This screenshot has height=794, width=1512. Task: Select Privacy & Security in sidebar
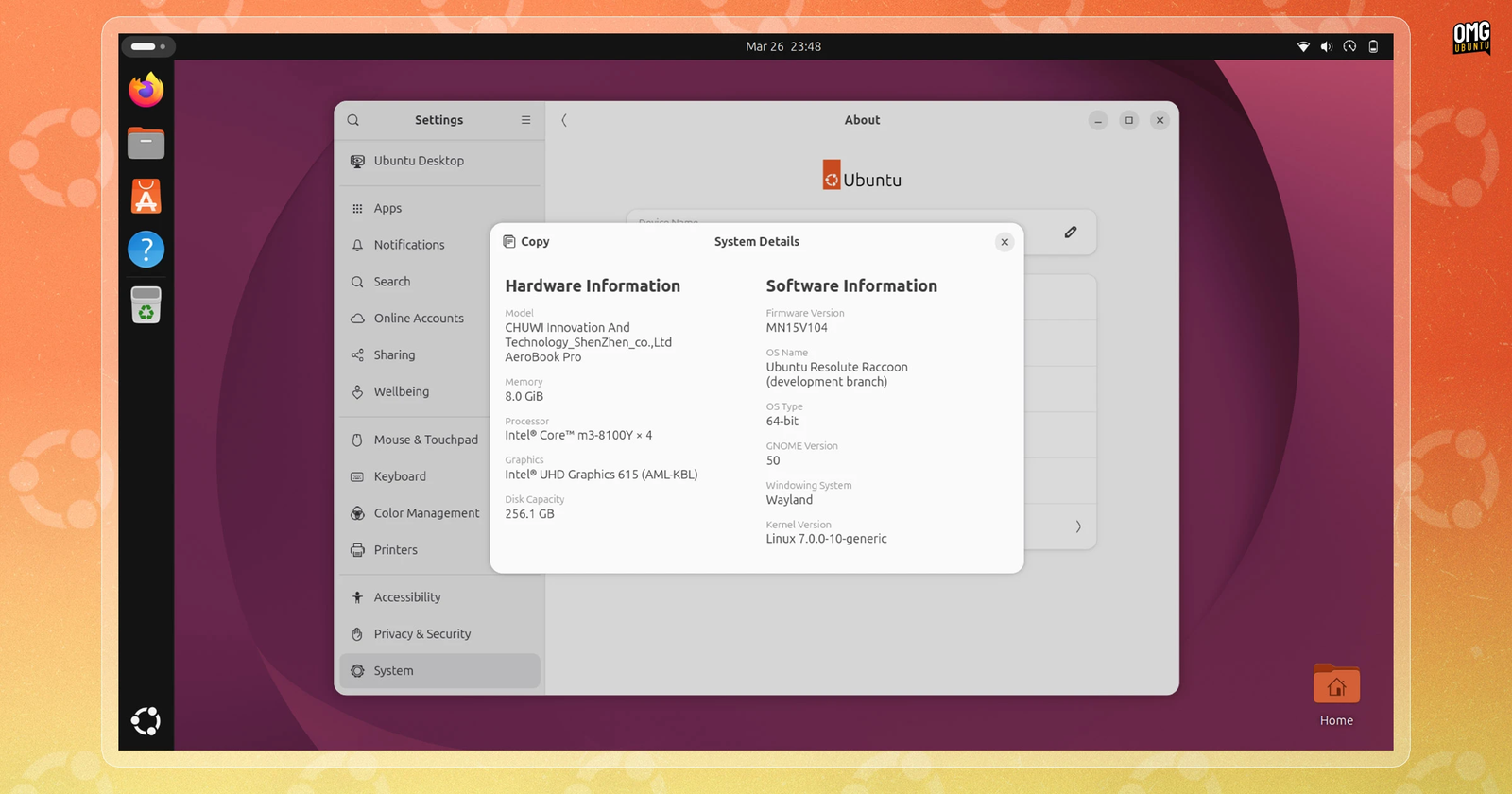(421, 634)
